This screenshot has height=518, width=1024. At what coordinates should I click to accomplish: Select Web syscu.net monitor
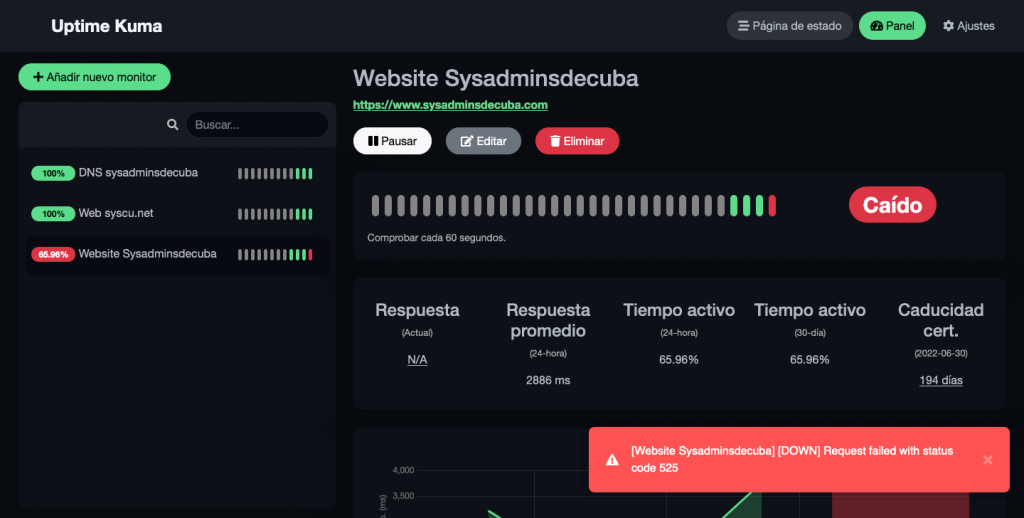click(177, 214)
